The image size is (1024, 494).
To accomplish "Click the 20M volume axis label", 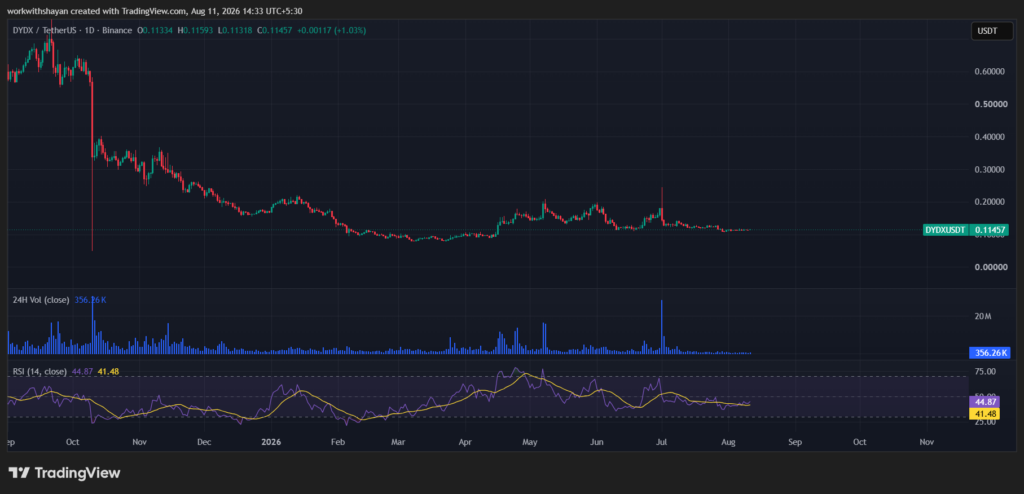I will pyautogui.click(x=984, y=316).
